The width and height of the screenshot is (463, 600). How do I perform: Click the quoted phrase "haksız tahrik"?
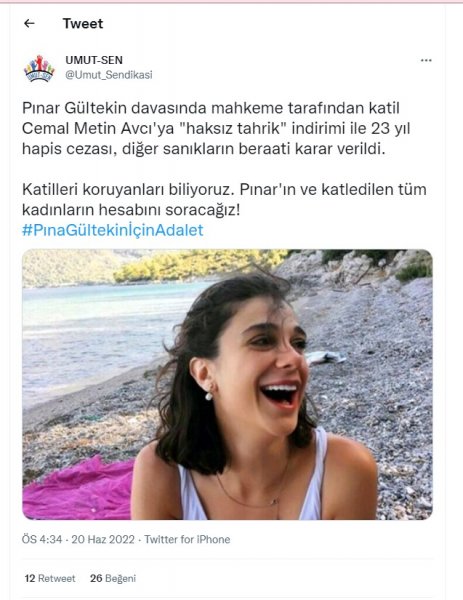point(233,128)
